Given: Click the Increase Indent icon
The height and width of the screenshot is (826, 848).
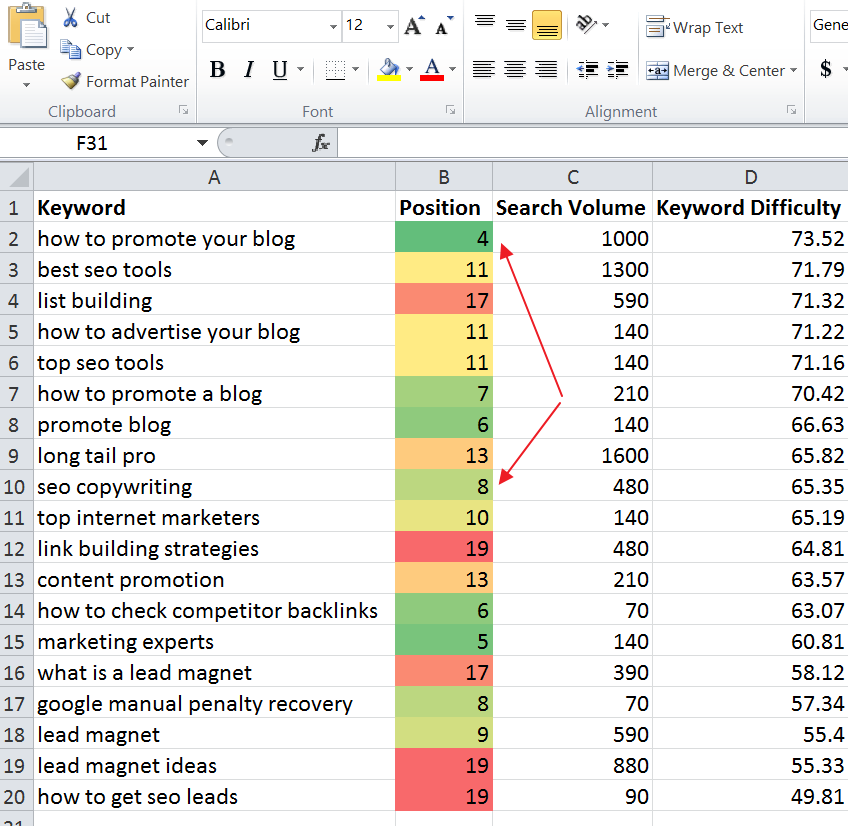Looking at the screenshot, I should 622,68.
